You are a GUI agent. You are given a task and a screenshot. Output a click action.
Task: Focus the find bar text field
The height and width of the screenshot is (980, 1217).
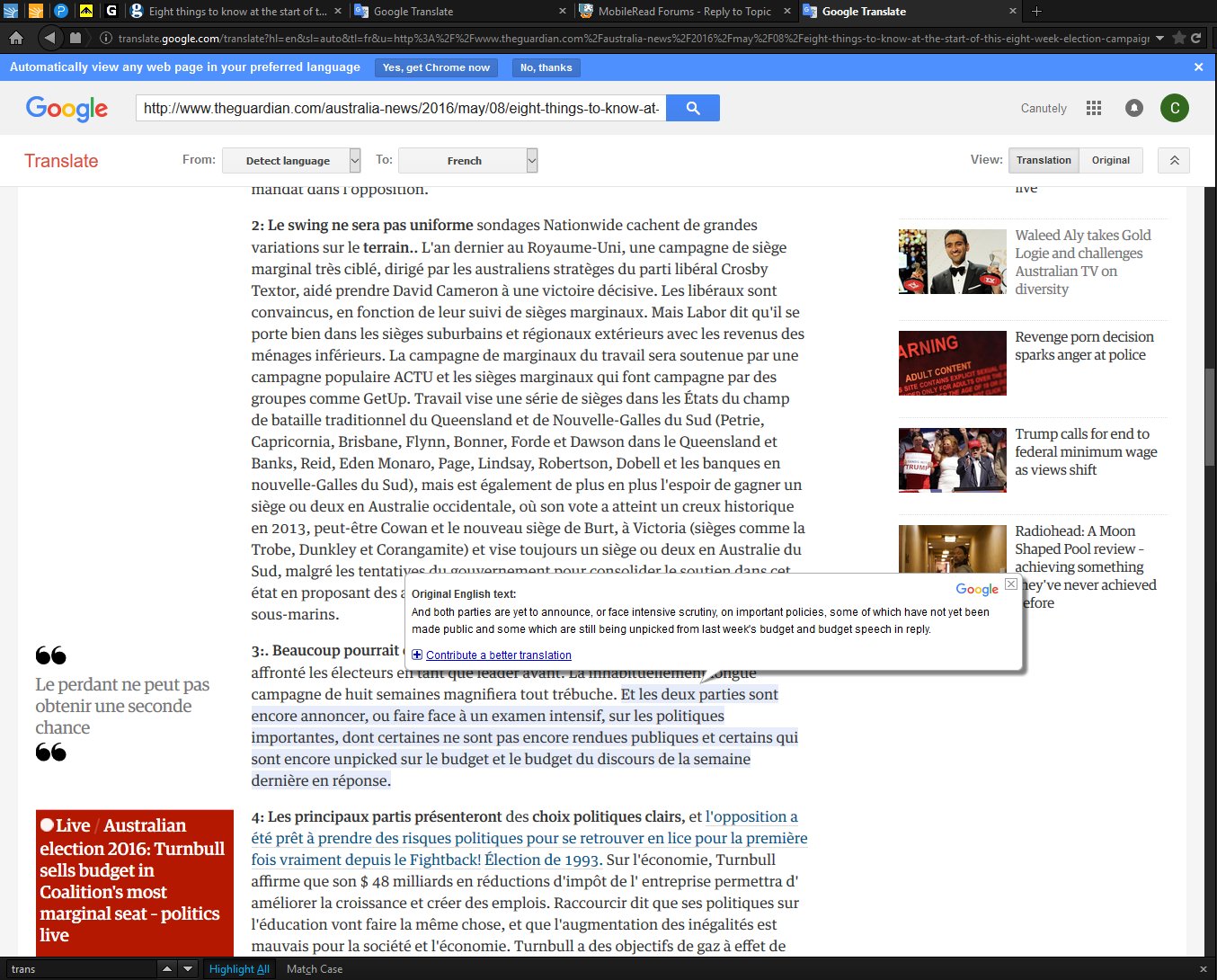(81, 968)
